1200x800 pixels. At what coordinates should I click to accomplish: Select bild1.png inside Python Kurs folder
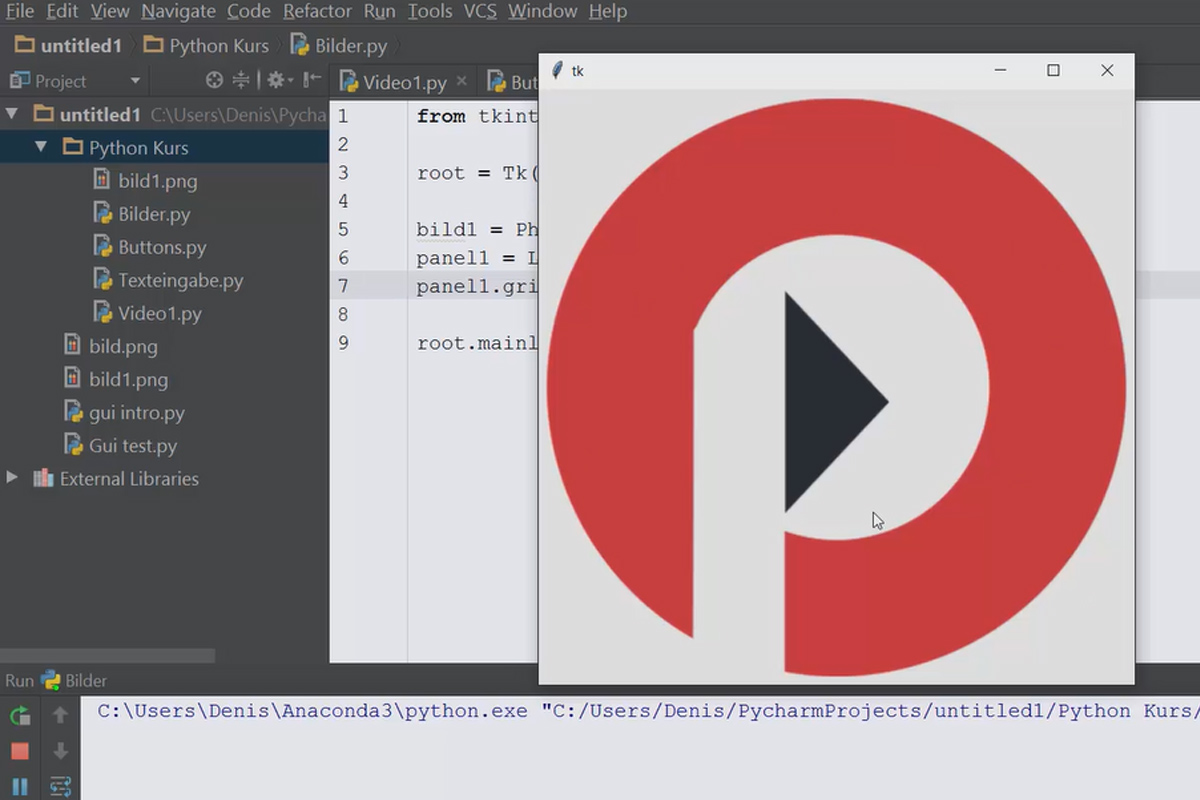(145, 181)
